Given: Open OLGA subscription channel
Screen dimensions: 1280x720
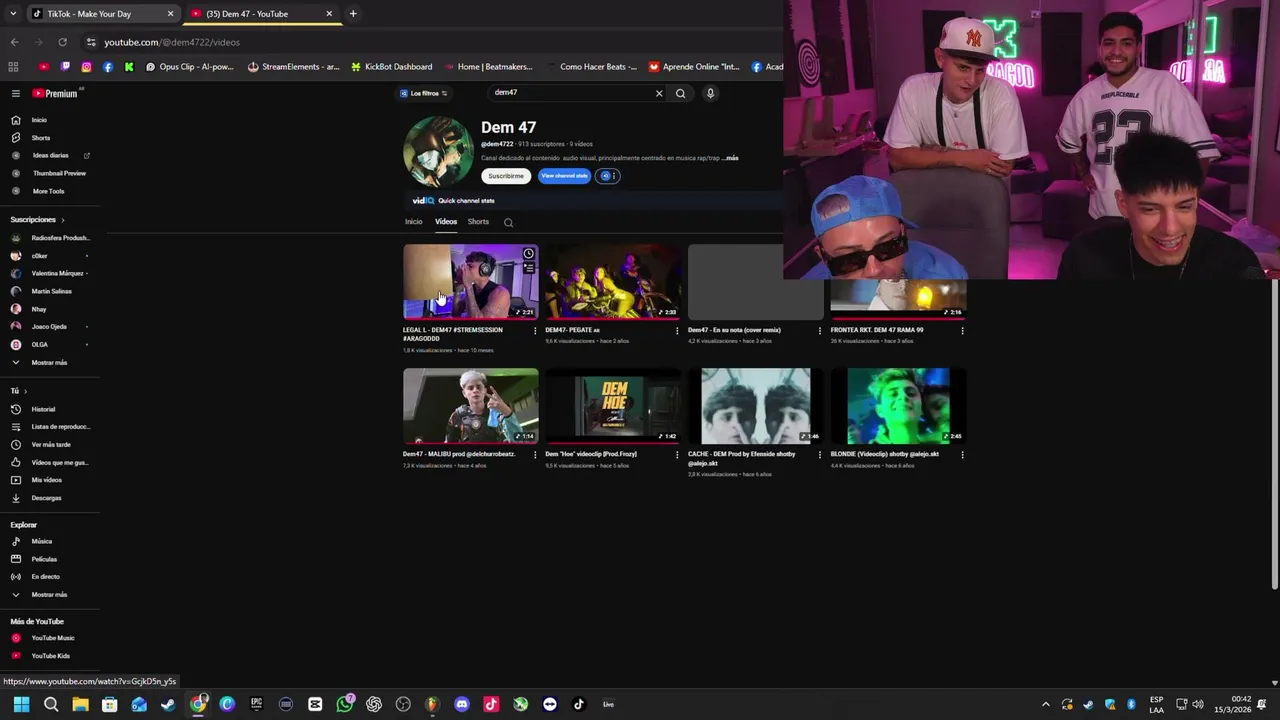Looking at the screenshot, I should (x=39, y=344).
